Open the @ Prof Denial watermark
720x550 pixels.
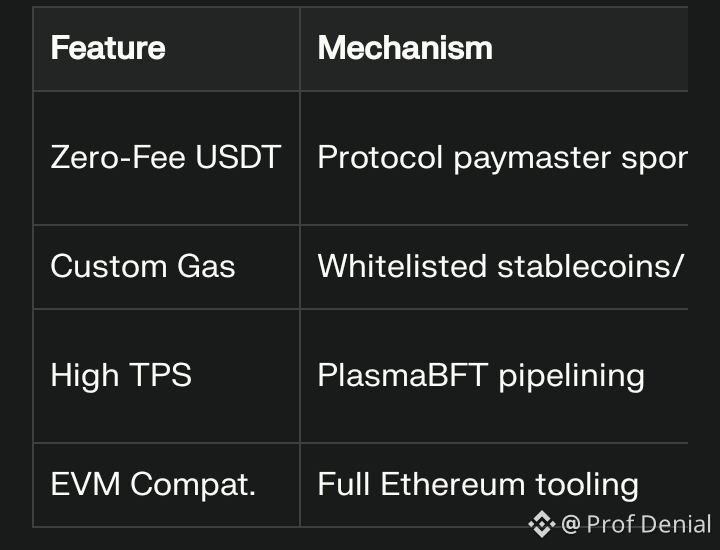(636, 524)
